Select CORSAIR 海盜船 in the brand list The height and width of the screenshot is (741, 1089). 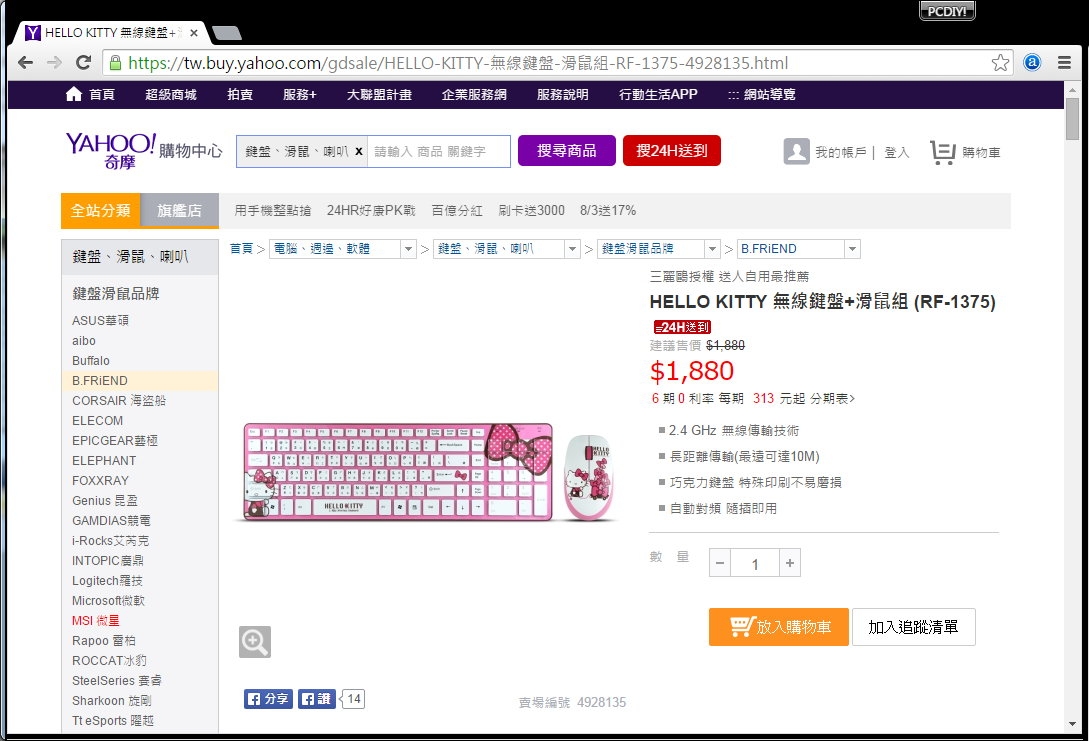click(119, 401)
